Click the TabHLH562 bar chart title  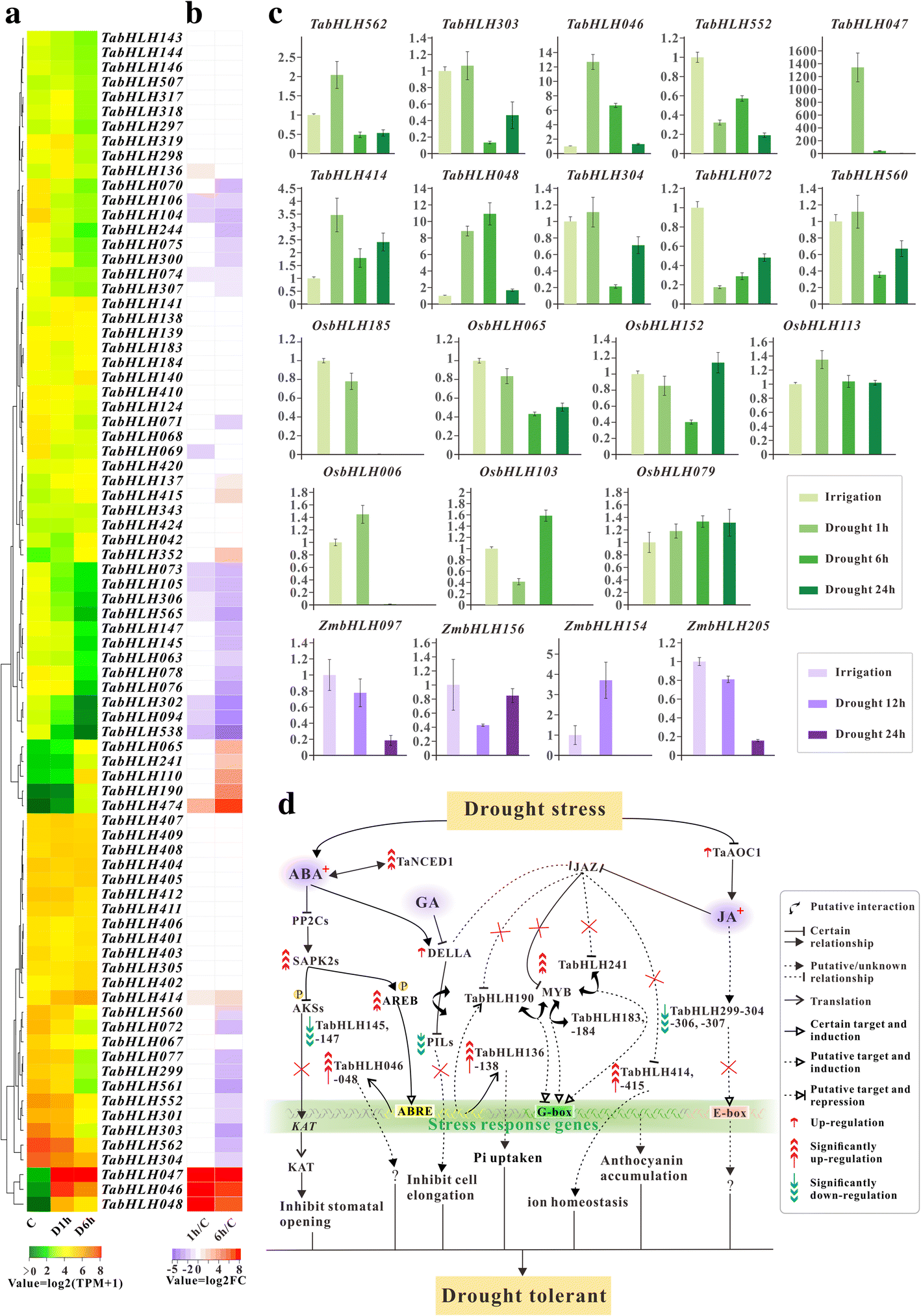click(x=348, y=25)
